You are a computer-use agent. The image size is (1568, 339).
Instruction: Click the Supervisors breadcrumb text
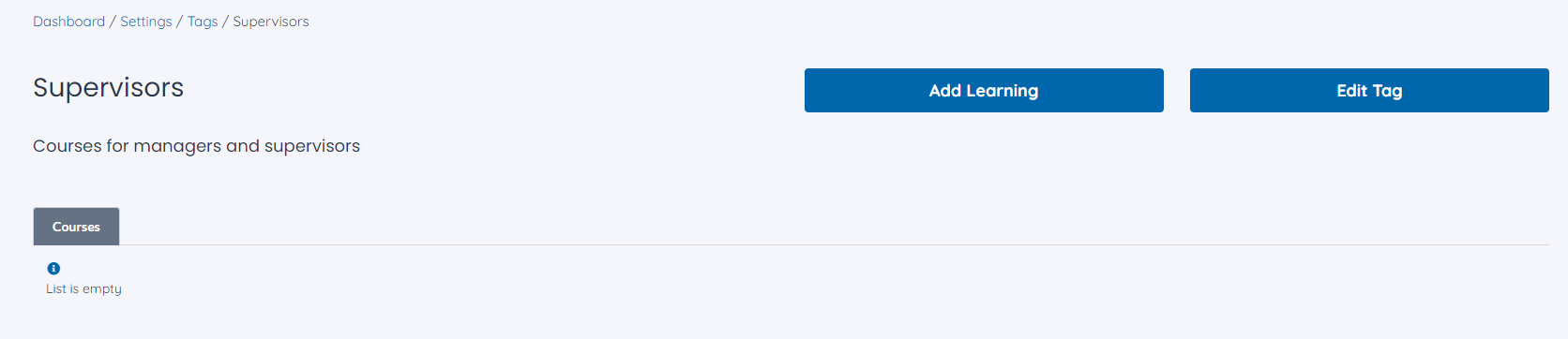pyautogui.click(x=271, y=22)
